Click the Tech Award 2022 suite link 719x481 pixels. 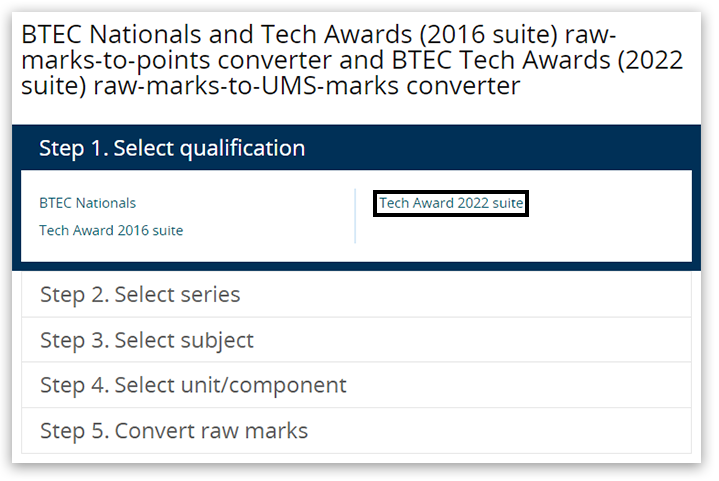pos(451,203)
